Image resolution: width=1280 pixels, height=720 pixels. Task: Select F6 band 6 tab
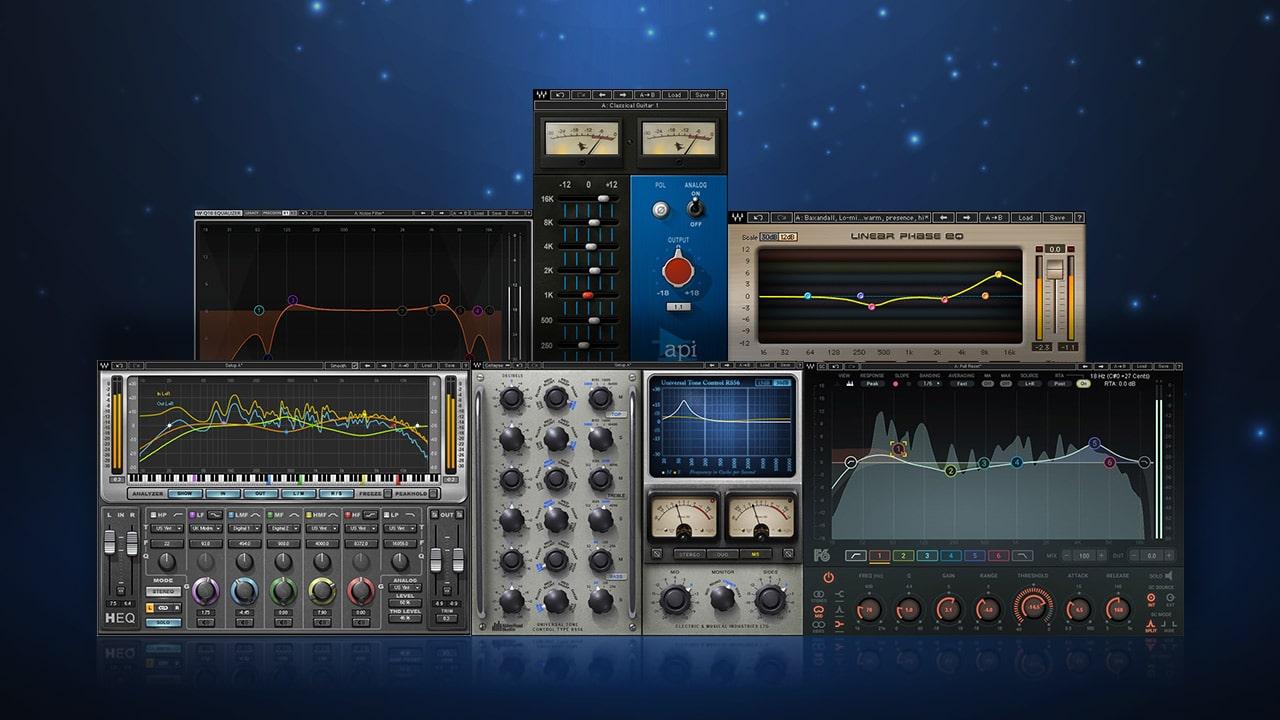pyautogui.click(x=997, y=555)
